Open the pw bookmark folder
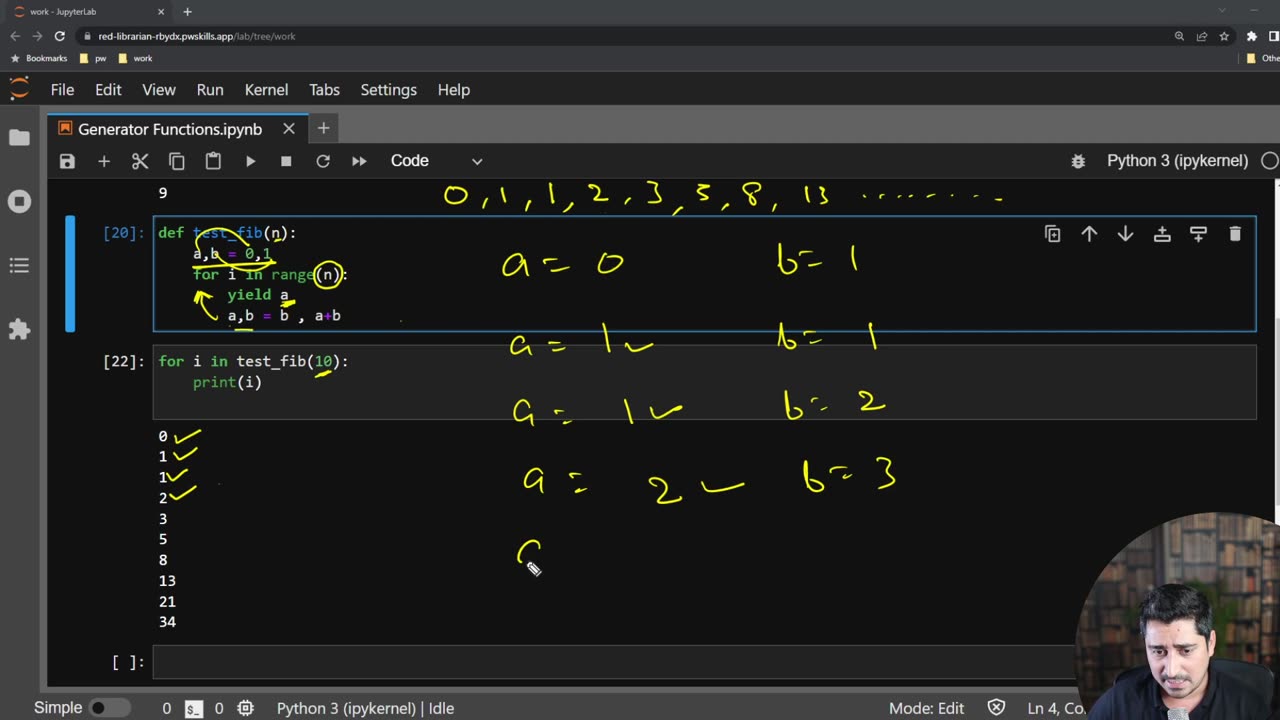The width and height of the screenshot is (1280, 720). click(93, 58)
